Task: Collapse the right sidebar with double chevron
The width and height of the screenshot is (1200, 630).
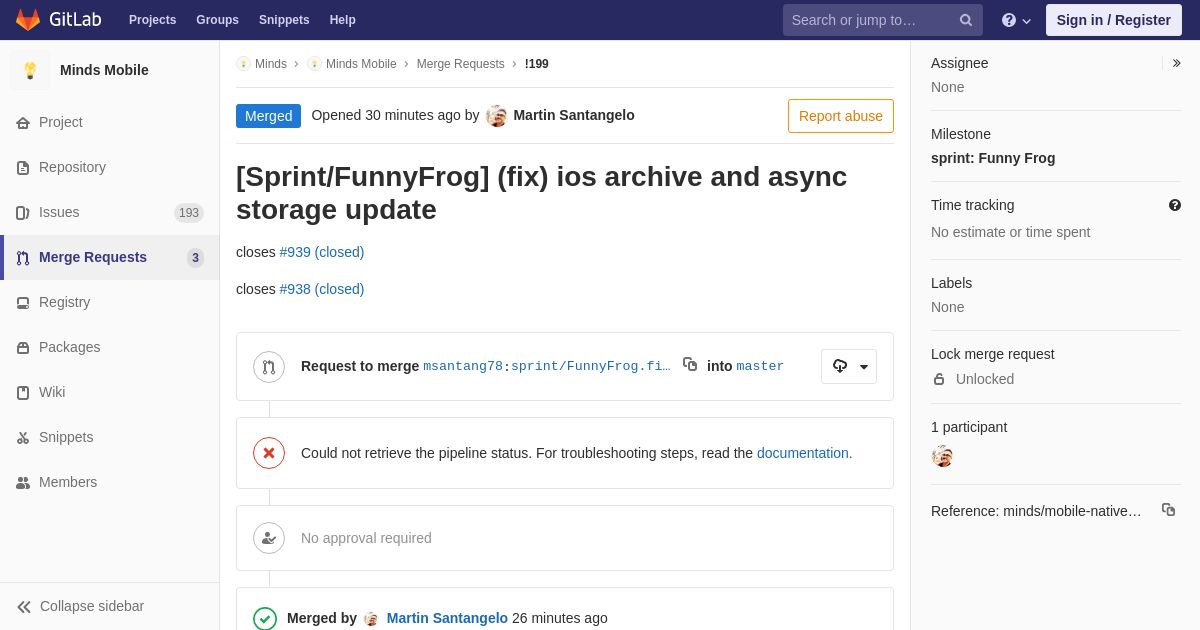Action: click(x=1176, y=63)
